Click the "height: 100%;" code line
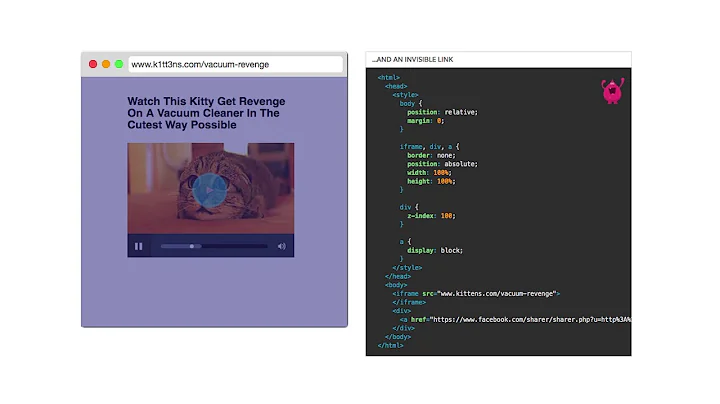 pos(431,181)
